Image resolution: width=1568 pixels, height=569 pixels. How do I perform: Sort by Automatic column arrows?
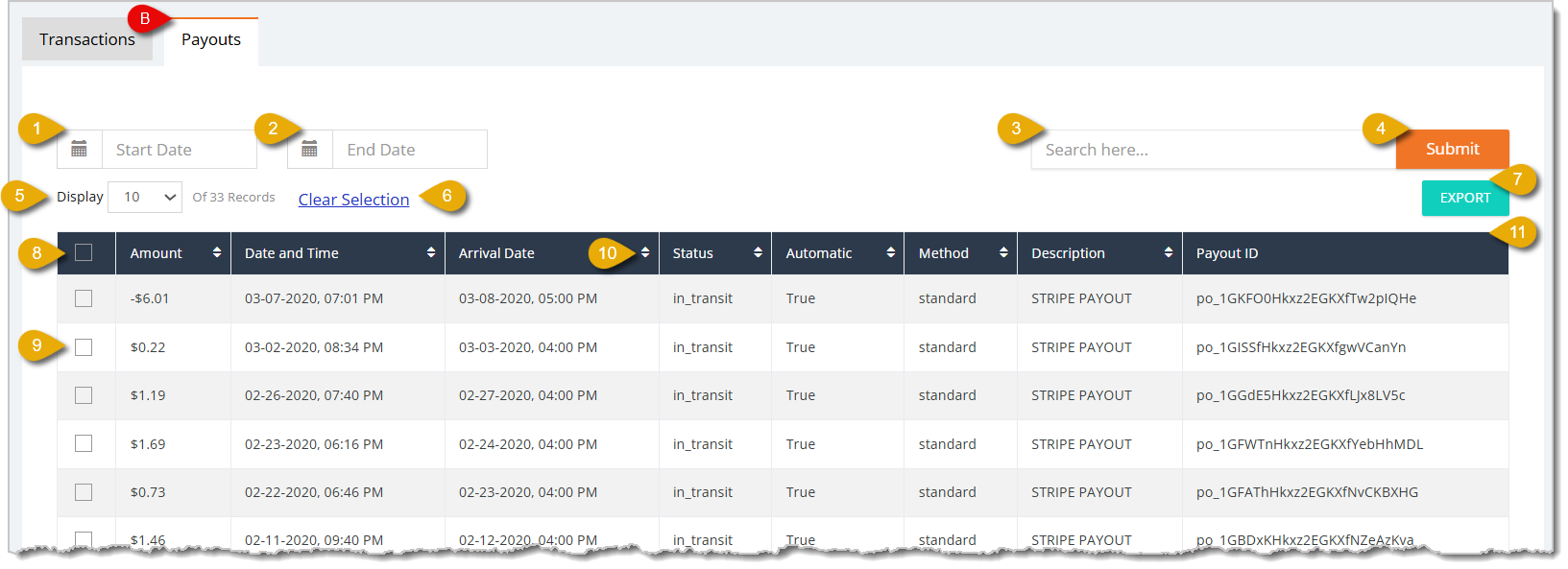[890, 252]
